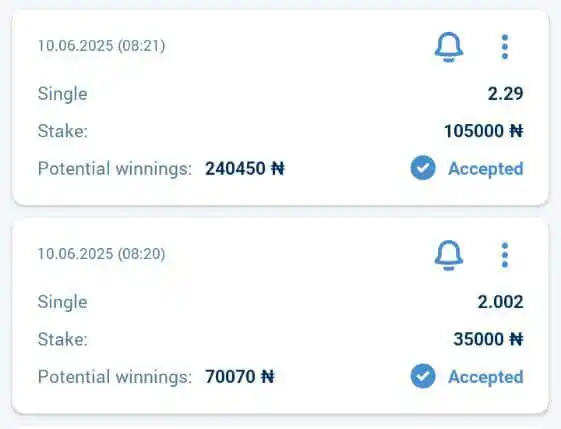Image resolution: width=561 pixels, height=429 pixels.
Task: Click the Potential winnings label on the 08:20 card
Action: (115, 377)
